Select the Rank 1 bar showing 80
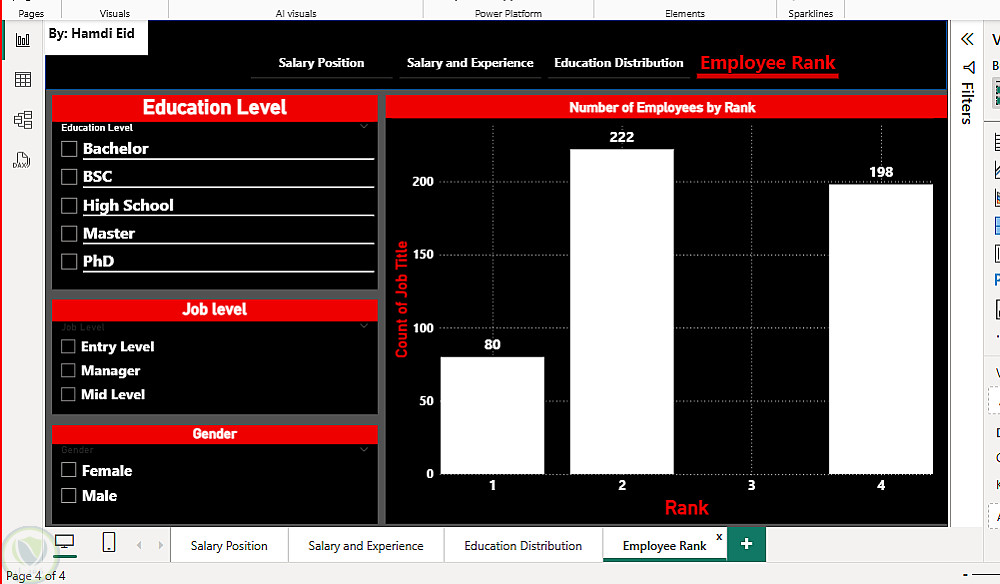Screen dimensions: 1000x584 point(492,415)
